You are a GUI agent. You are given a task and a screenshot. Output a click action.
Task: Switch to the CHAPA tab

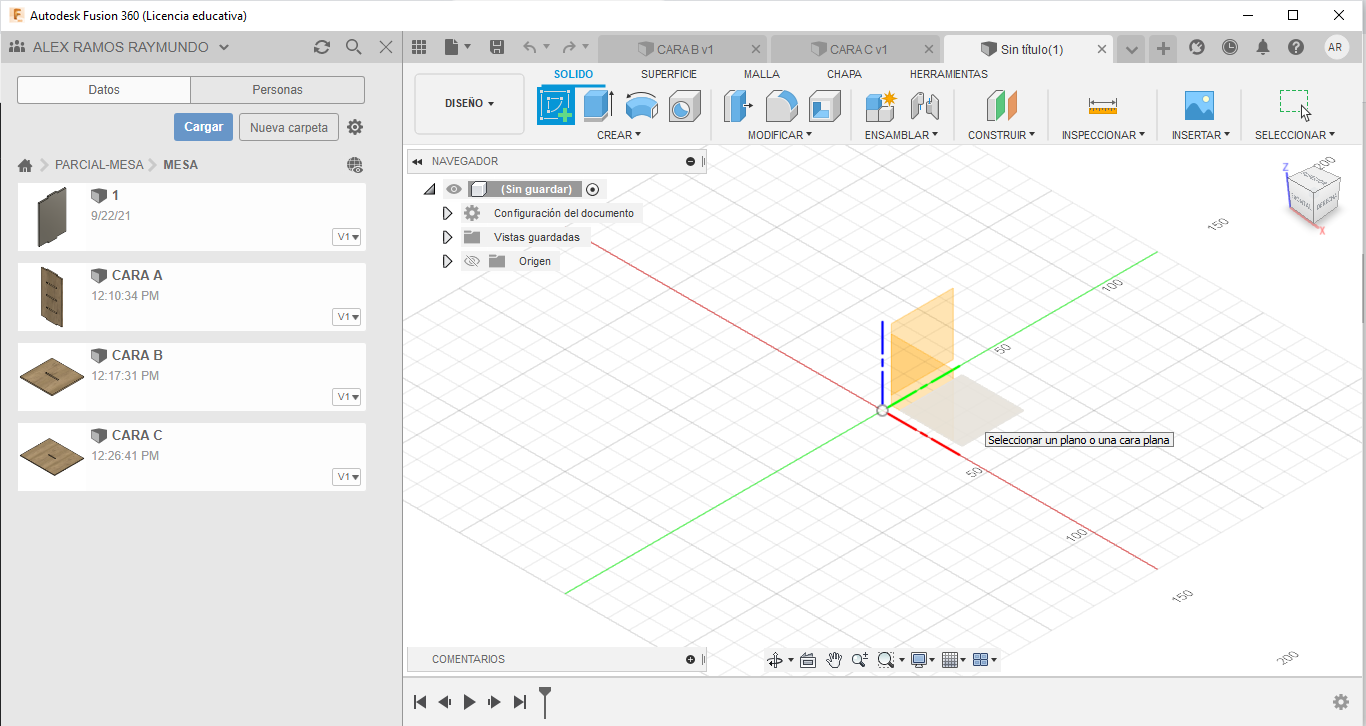tap(844, 74)
